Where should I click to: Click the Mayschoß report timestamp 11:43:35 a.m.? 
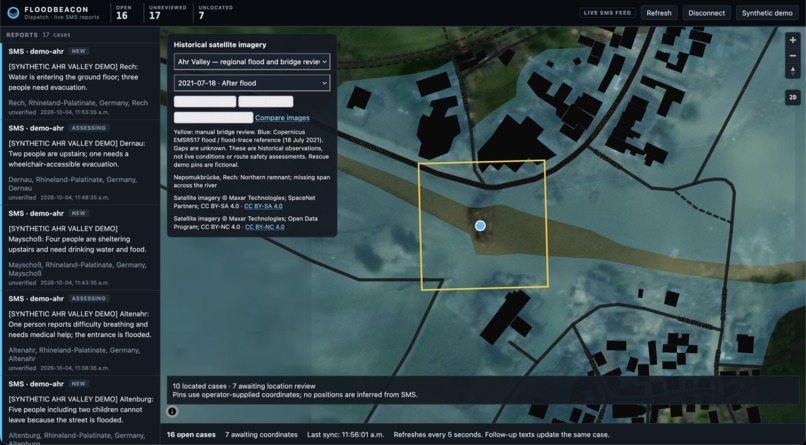tap(74, 283)
